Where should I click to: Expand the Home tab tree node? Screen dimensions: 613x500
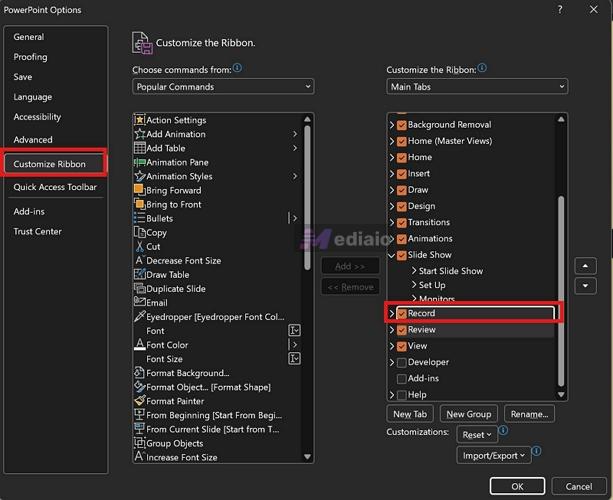(x=392, y=157)
